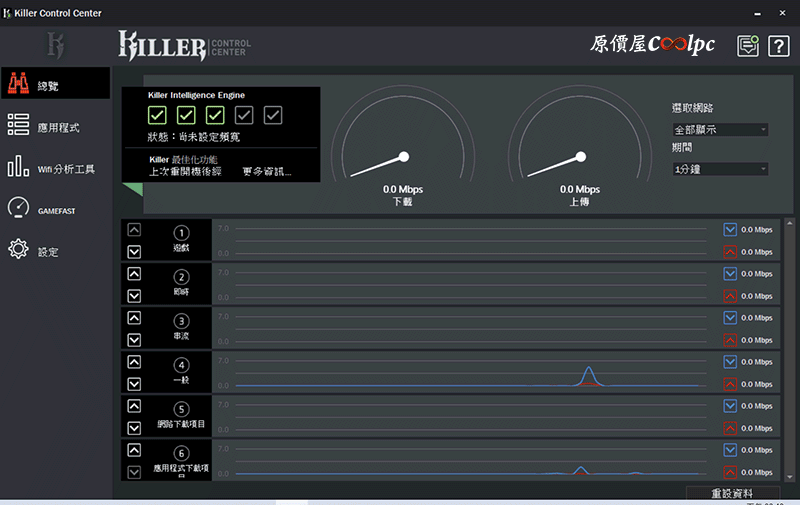The image size is (800, 505).
Task: Click the GameFast speedometer icon
Action: [x=18, y=208]
